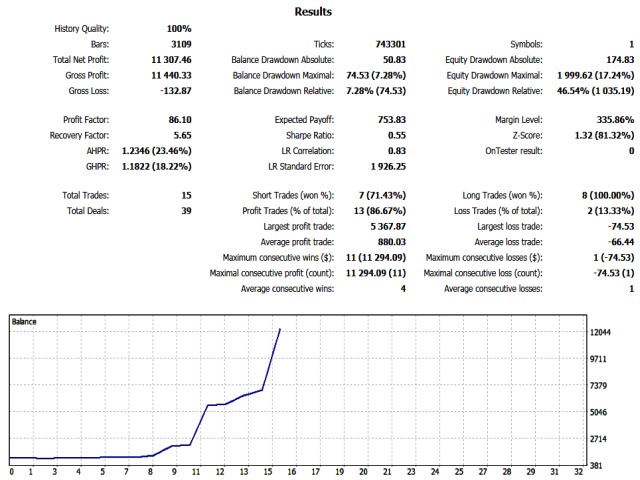This screenshot has width=640, height=480.
Task: Click Balance Drawdown Maximal value 74.53 (7.28%)
Action: coord(376,76)
